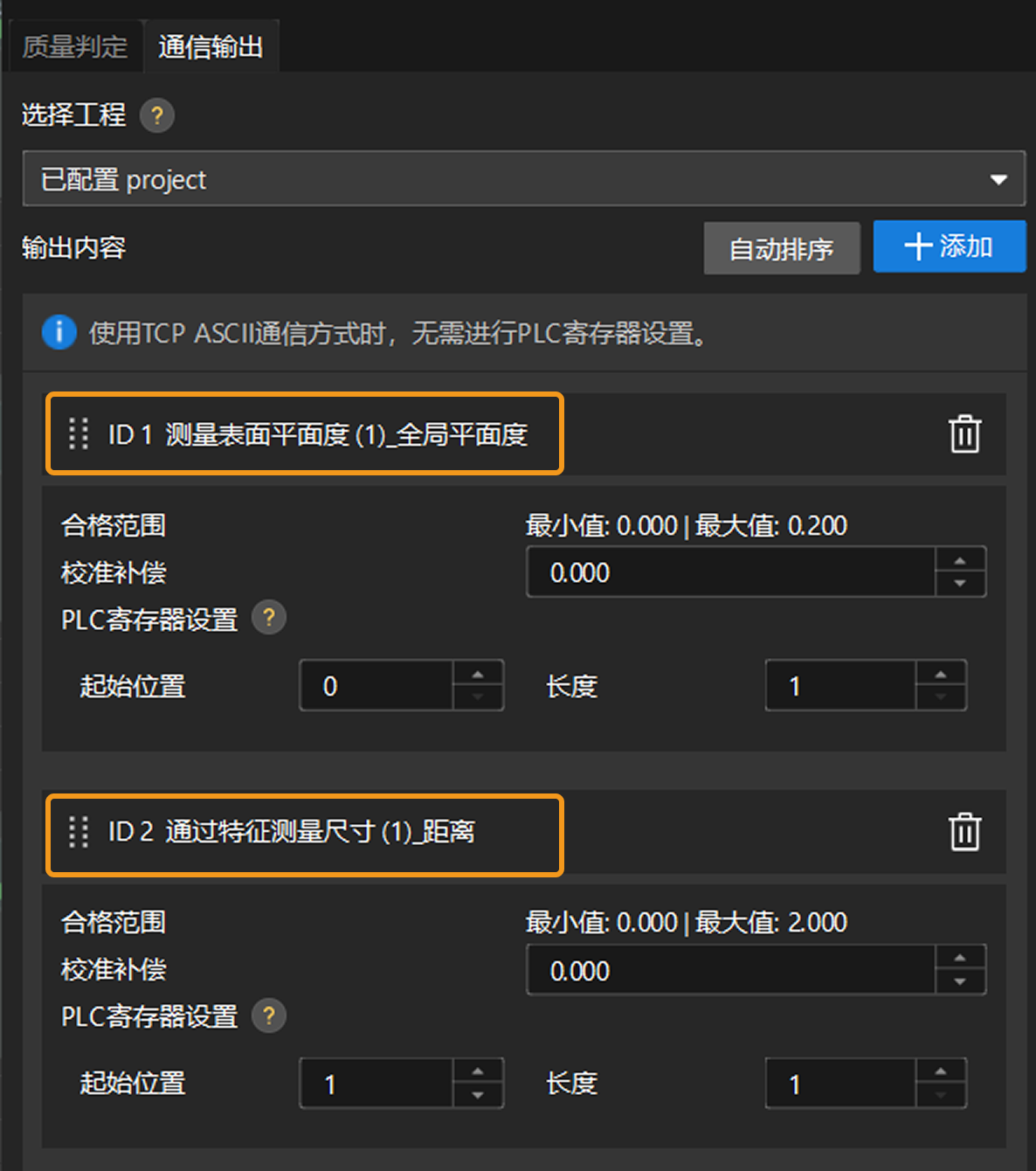Image resolution: width=1036 pixels, height=1171 pixels.
Task: Click the 校准补偿 field for ID 1
Action: click(x=731, y=572)
